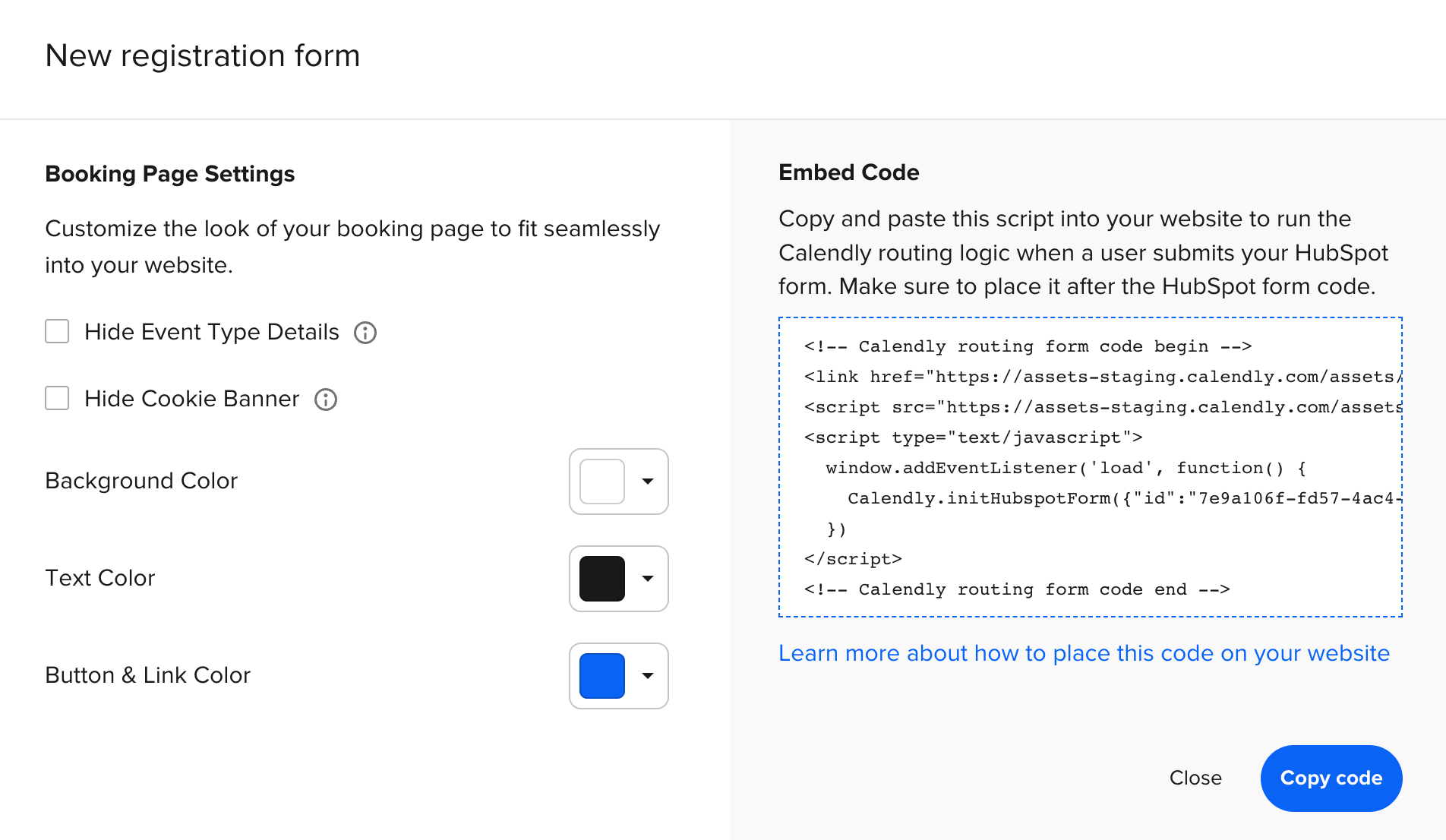Click the blue Button & Link Color swatch
Viewport: 1446px width, 840px height.
601,676
